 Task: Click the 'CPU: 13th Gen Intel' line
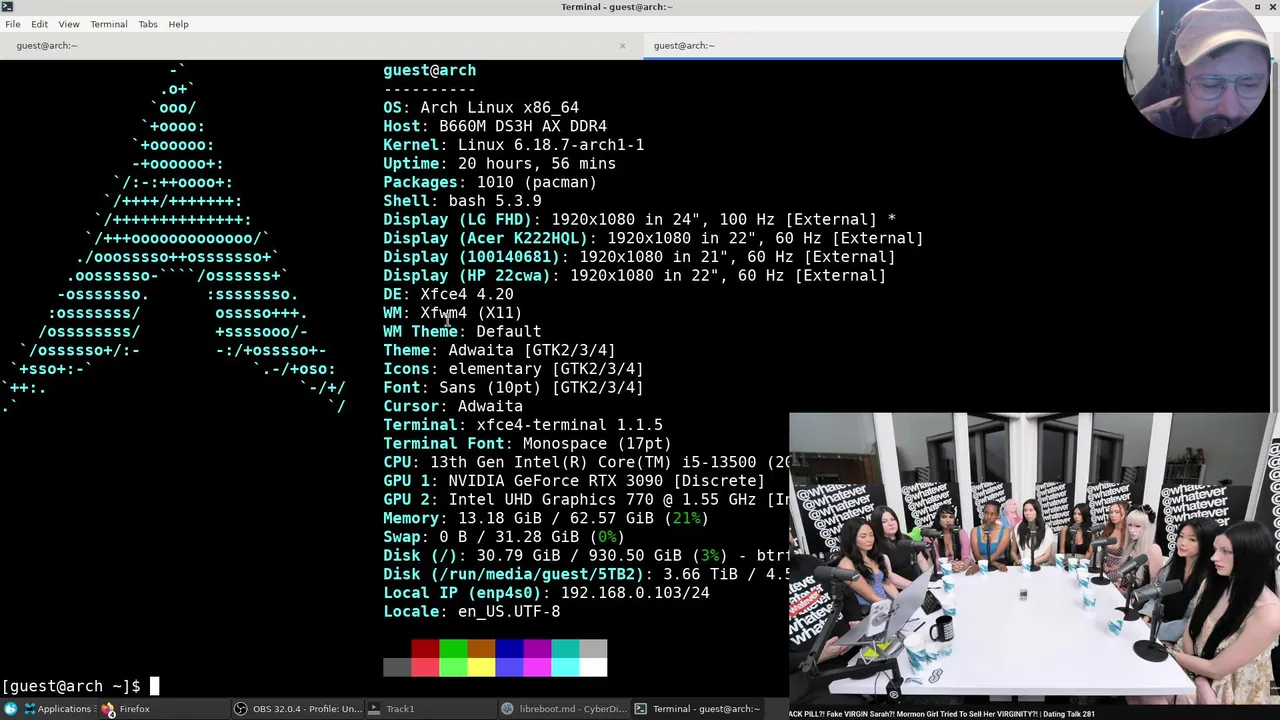tap(586, 462)
